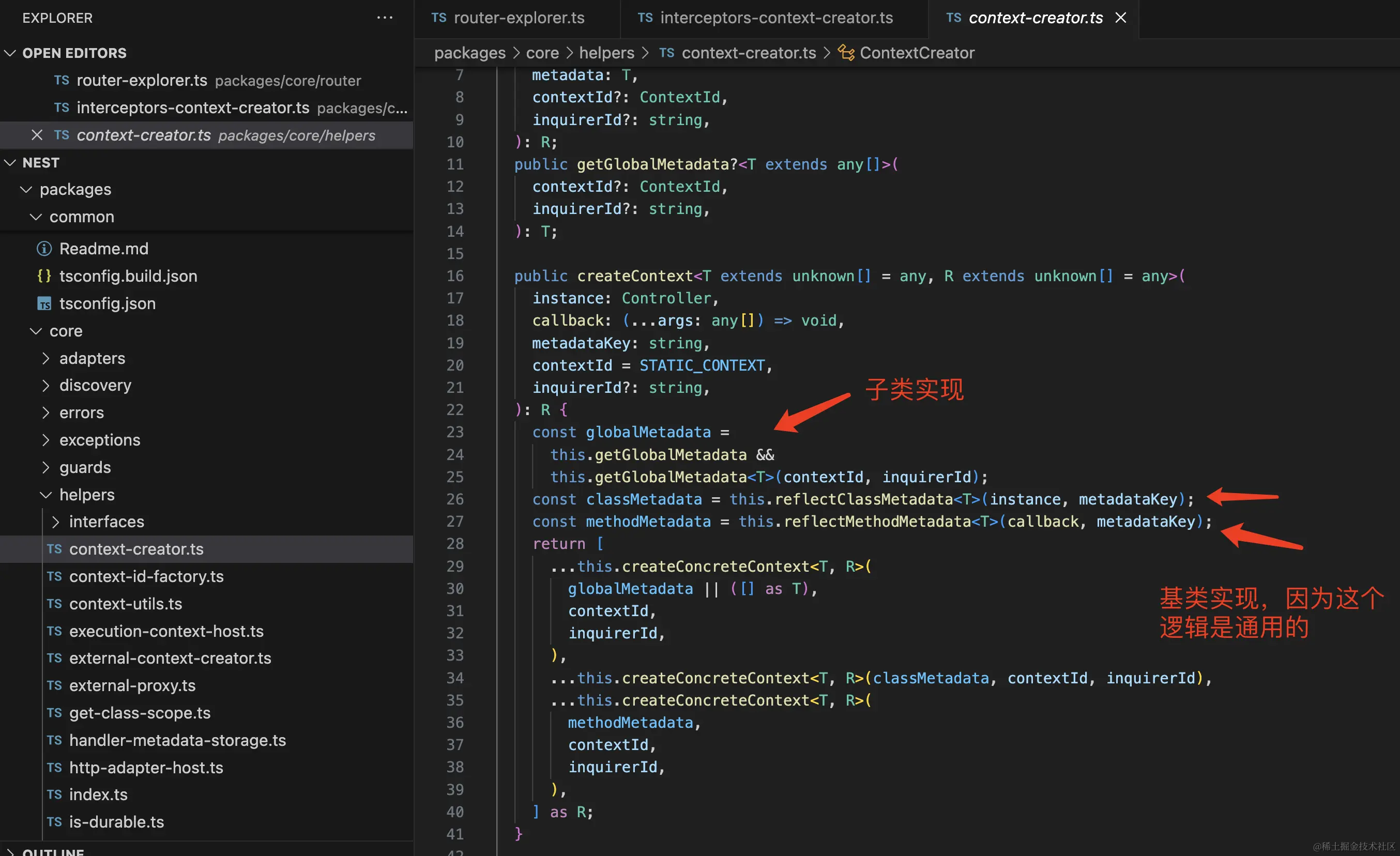Click 'getGlobalMetadata' declaration on line 11
Viewport: 1400px width, 856px height.
653,165
